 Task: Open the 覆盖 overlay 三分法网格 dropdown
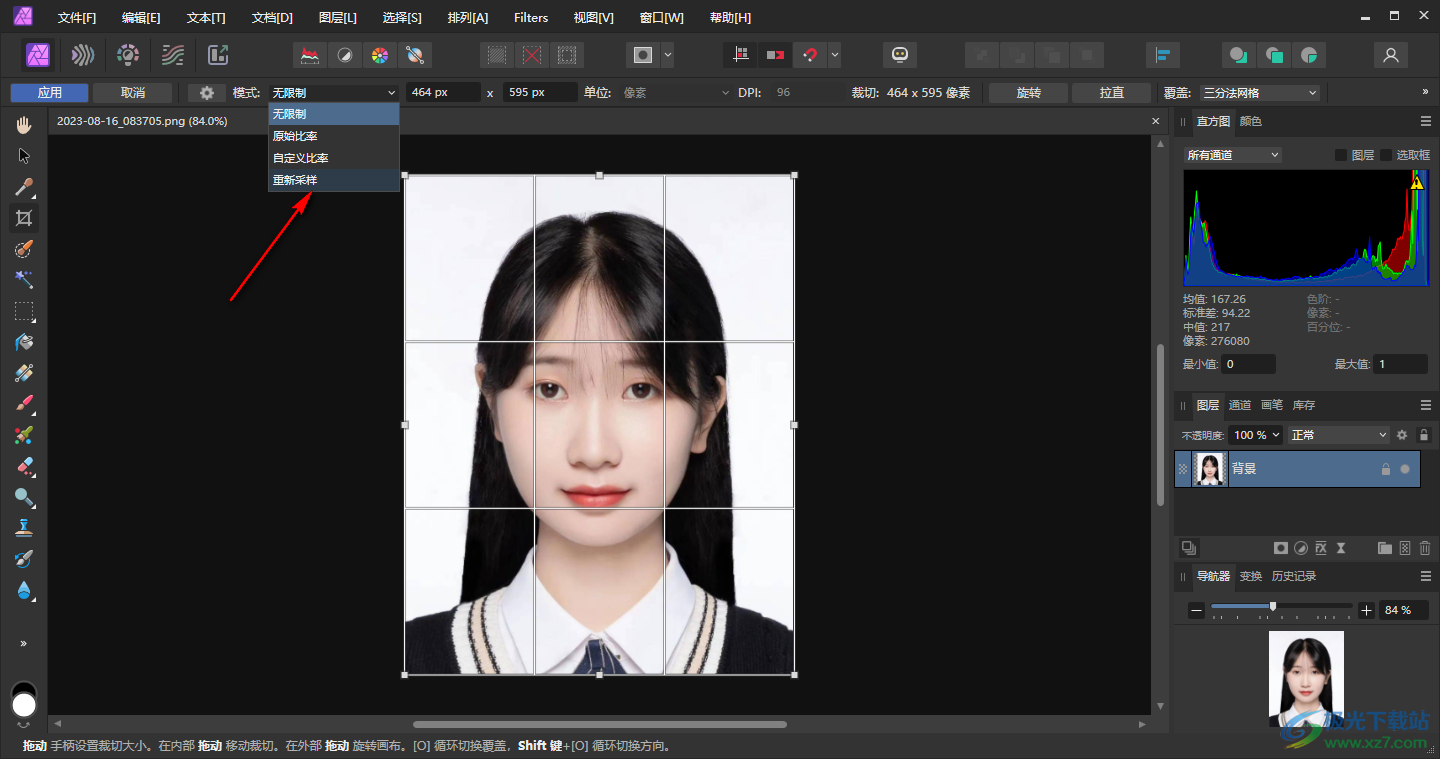coord(1260,92)
